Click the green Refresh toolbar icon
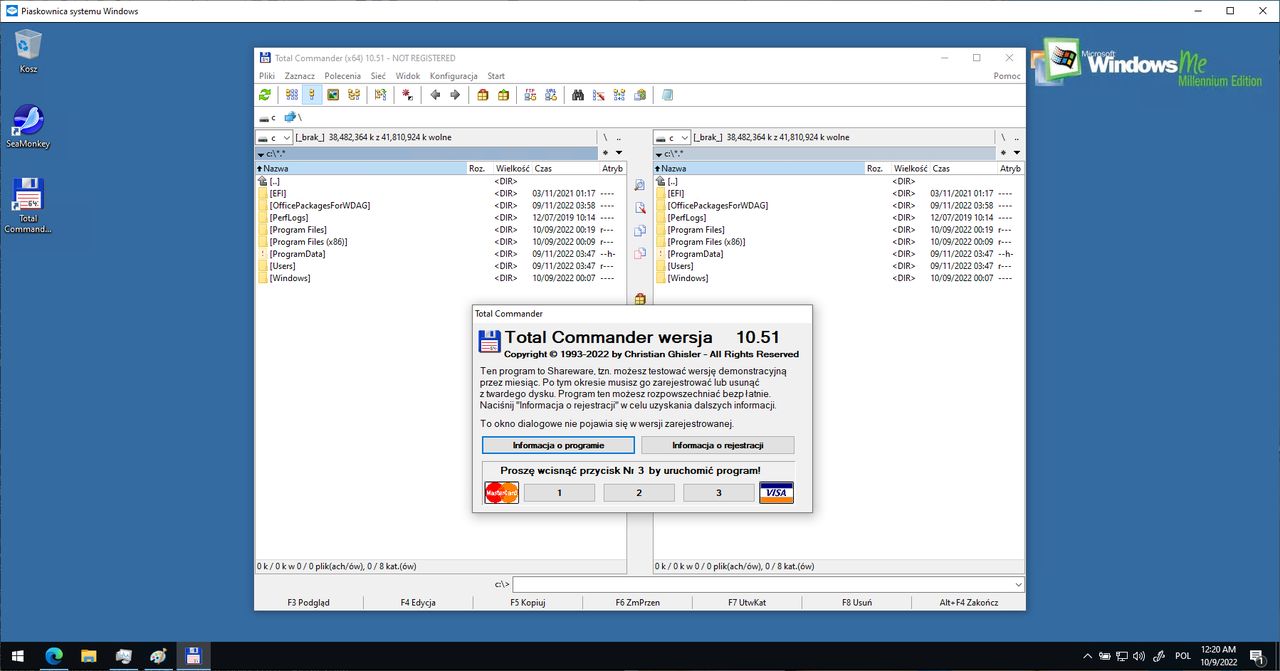This screenshot has height=671, width=1280. click(x=264, y=95)
